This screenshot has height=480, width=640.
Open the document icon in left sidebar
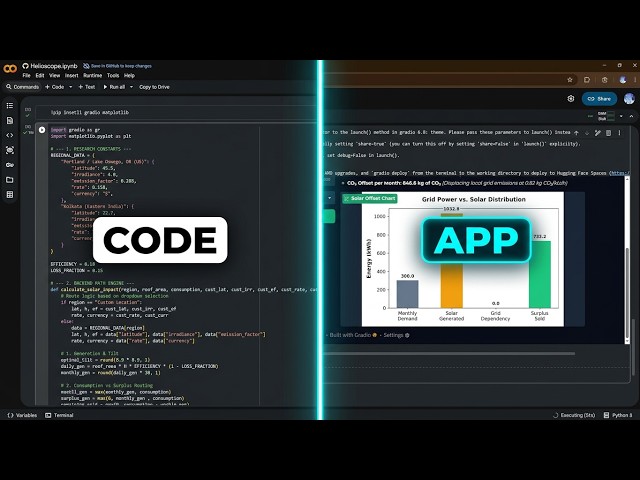(10, 120)
